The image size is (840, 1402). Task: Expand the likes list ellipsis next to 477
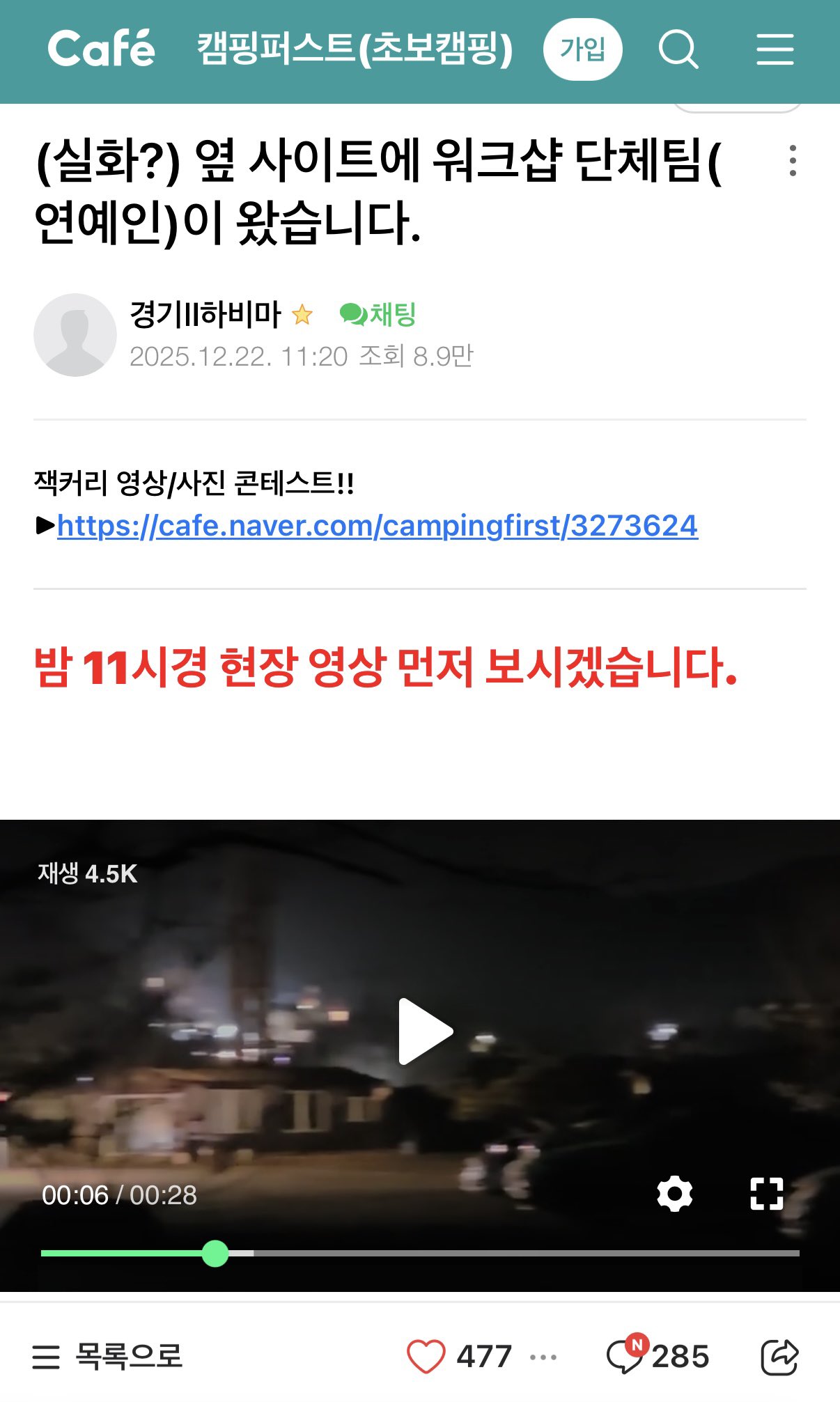click(x=543, y=1357)
